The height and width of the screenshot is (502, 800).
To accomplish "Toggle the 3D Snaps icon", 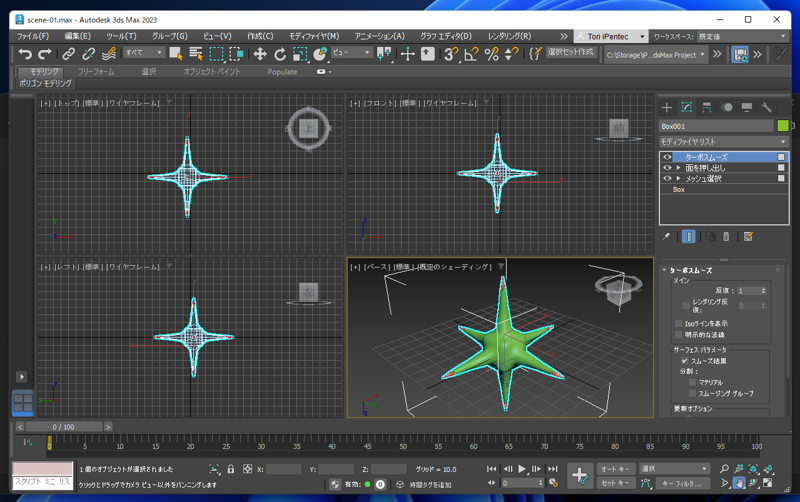I will 451,54.
